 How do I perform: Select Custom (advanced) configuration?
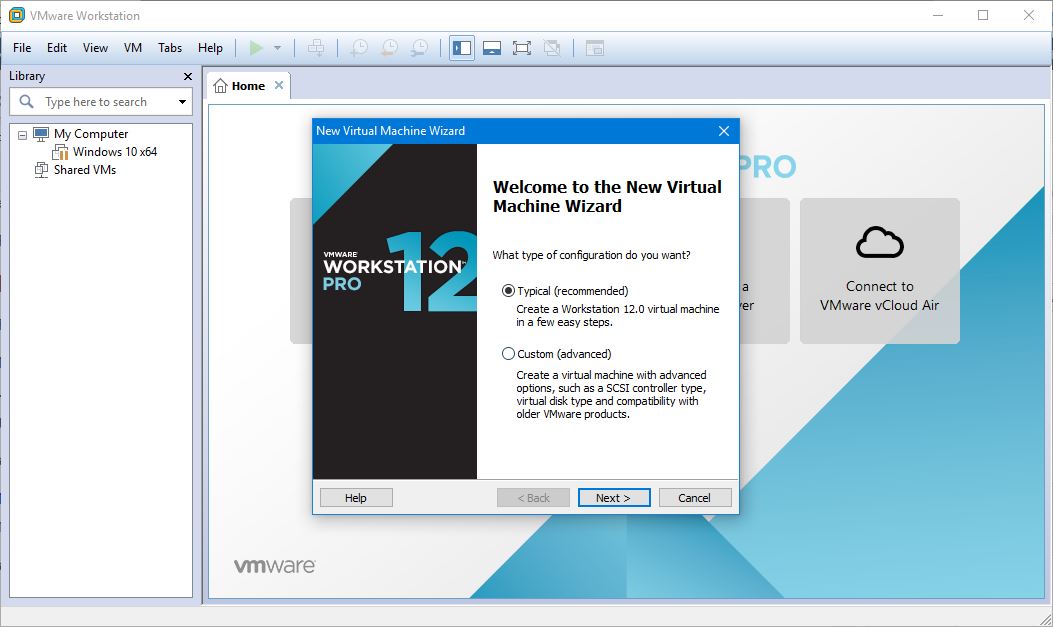[x=509, y=354]
